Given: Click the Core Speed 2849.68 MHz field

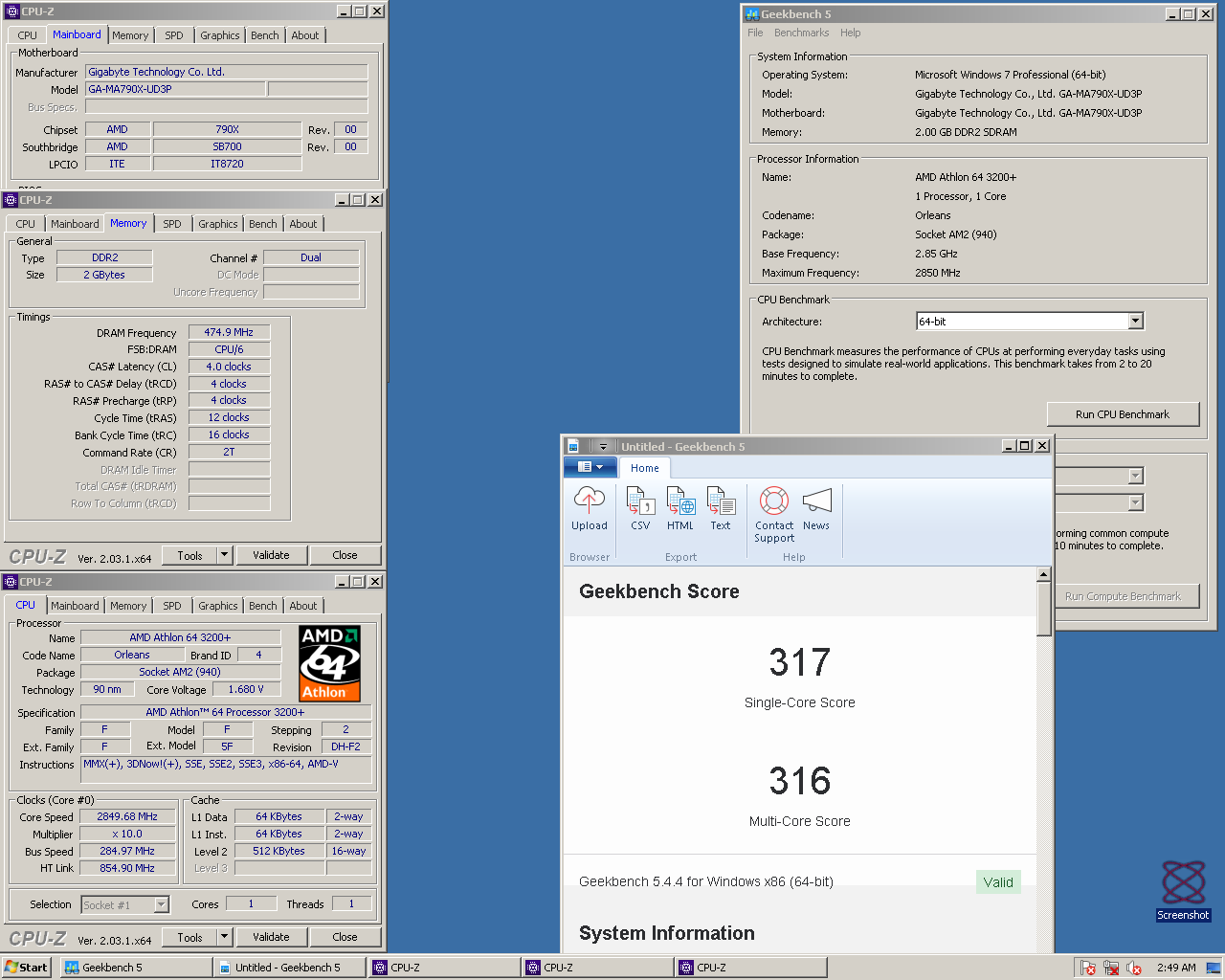Looking at the screenshot, I should [127, 816].
